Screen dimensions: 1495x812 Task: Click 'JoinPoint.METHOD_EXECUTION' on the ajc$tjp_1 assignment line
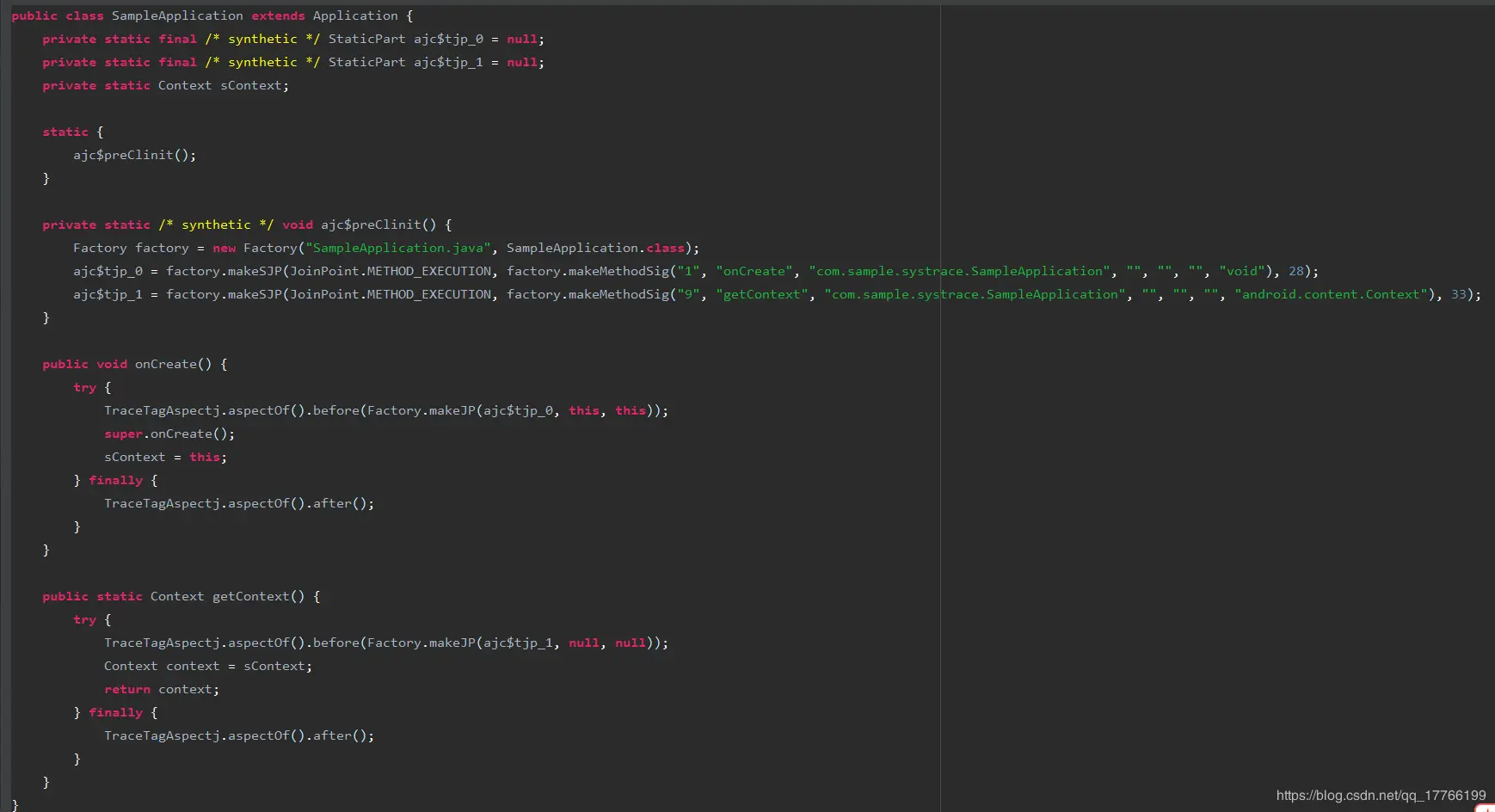coord(391,294)
